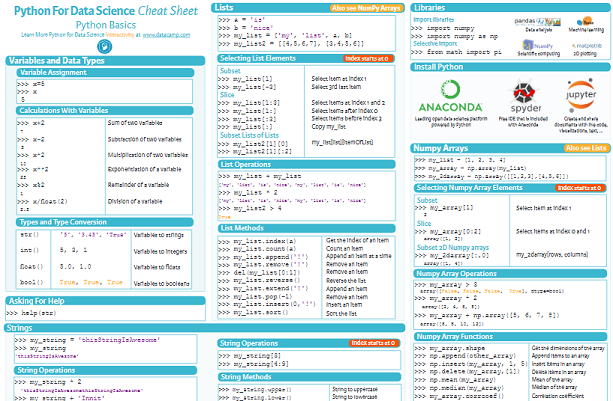This screenshot has height=401, width=613.
Task: Click the 'import numpy as np' code line
Action: click(454, 36)
